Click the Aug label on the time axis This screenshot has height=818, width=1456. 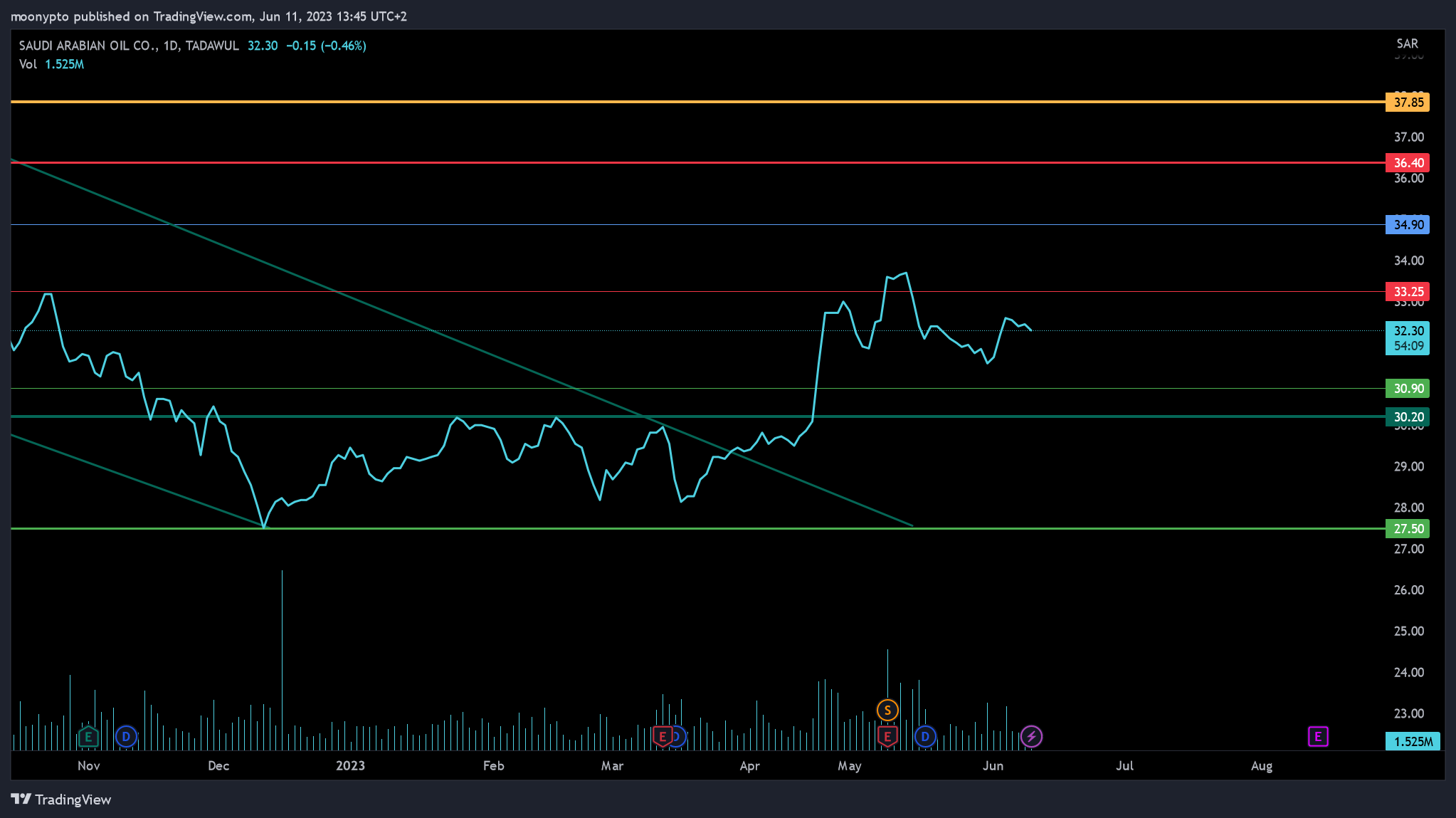point(1262,766)
